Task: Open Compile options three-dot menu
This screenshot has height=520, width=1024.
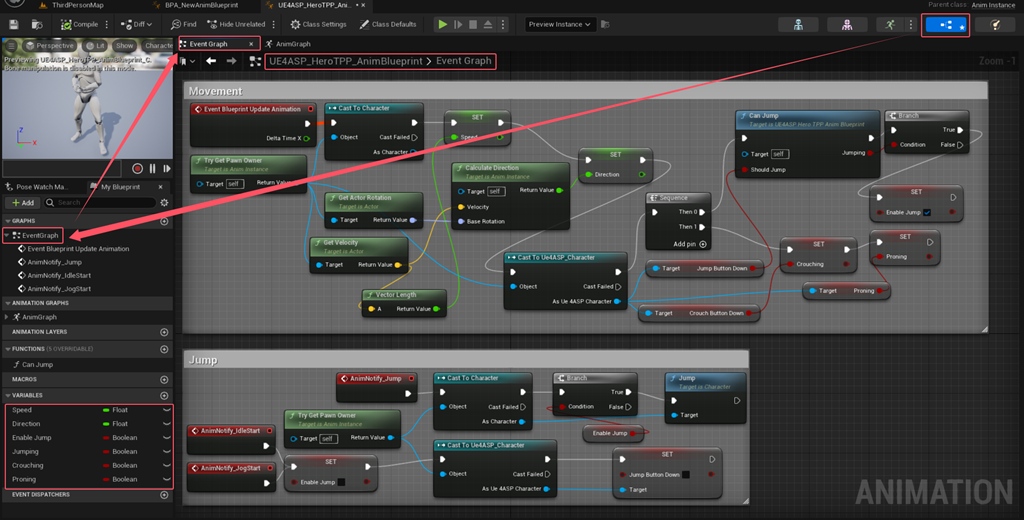Action: point(106,25)
